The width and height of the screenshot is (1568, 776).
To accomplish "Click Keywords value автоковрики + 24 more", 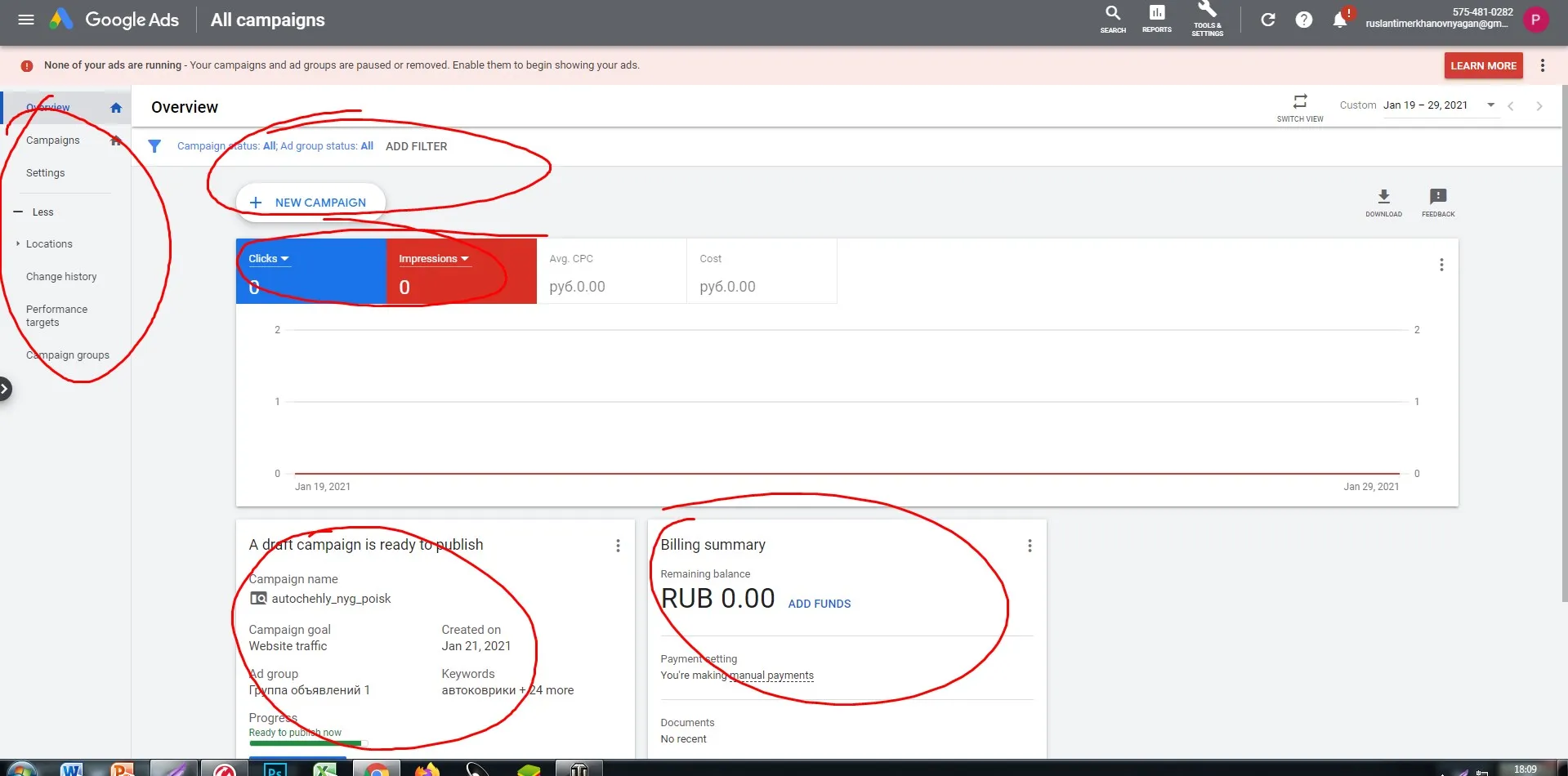I will pos(507,690).
